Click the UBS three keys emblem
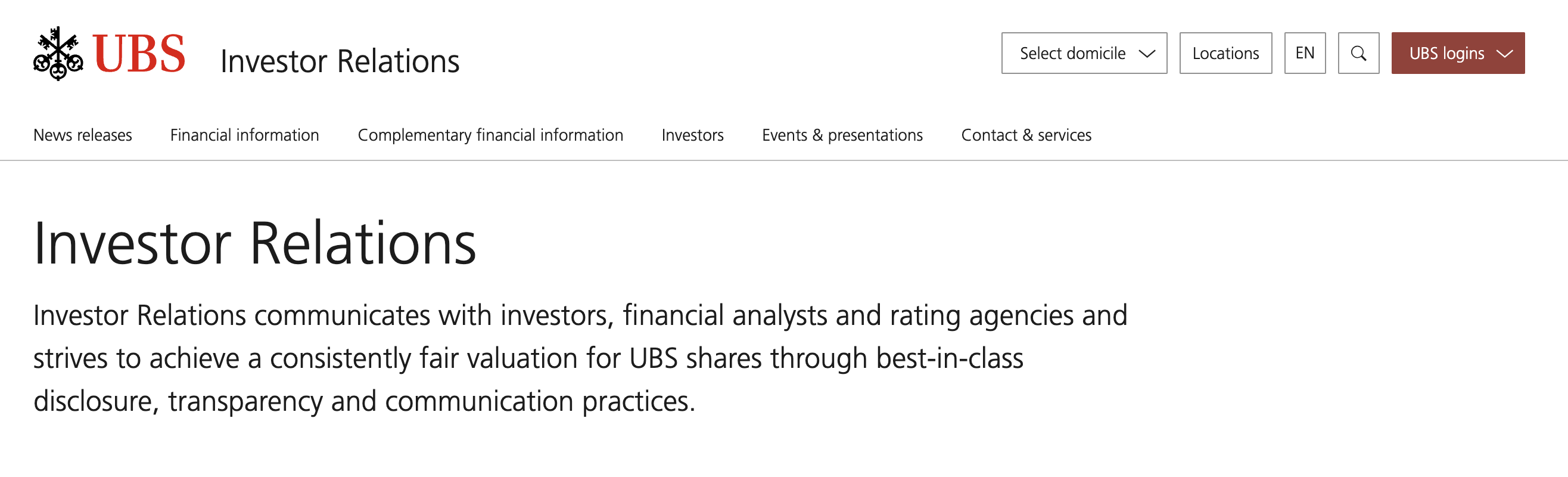 point(58,54)
